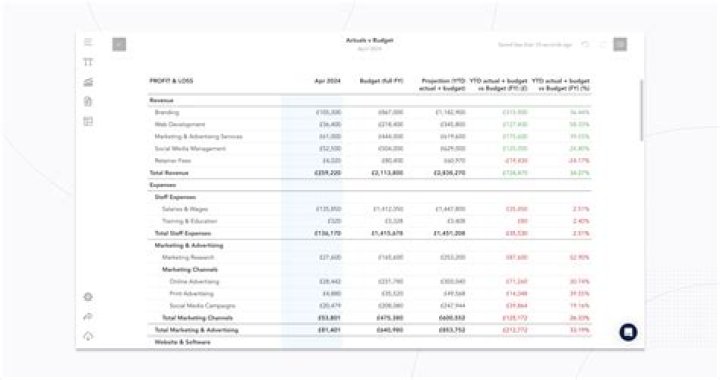Click the YTD vs Budget (%) column header
Image resolution: width=720 pixels, height=380 pixels.
(561, 84)
